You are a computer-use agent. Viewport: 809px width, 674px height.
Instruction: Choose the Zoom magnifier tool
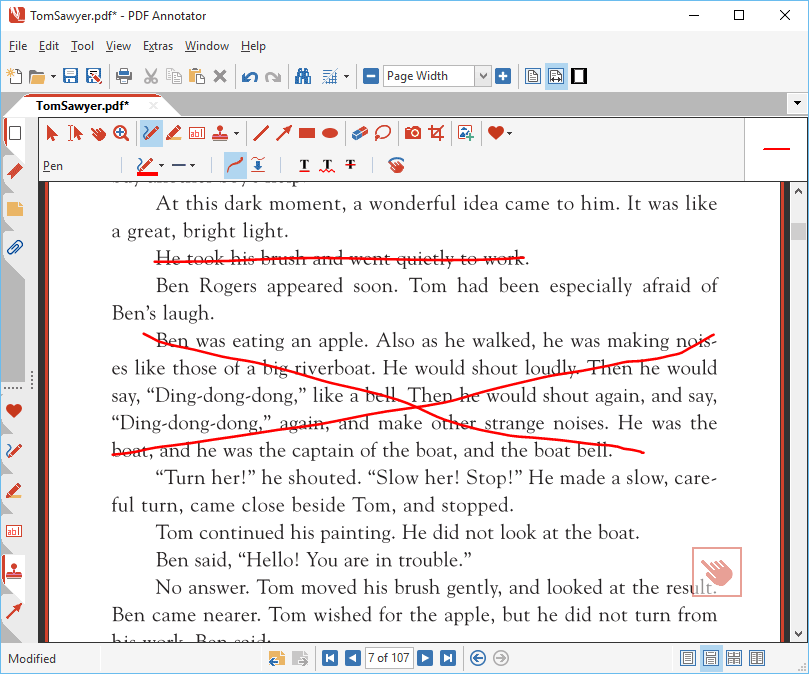click(x=121, y=134)
